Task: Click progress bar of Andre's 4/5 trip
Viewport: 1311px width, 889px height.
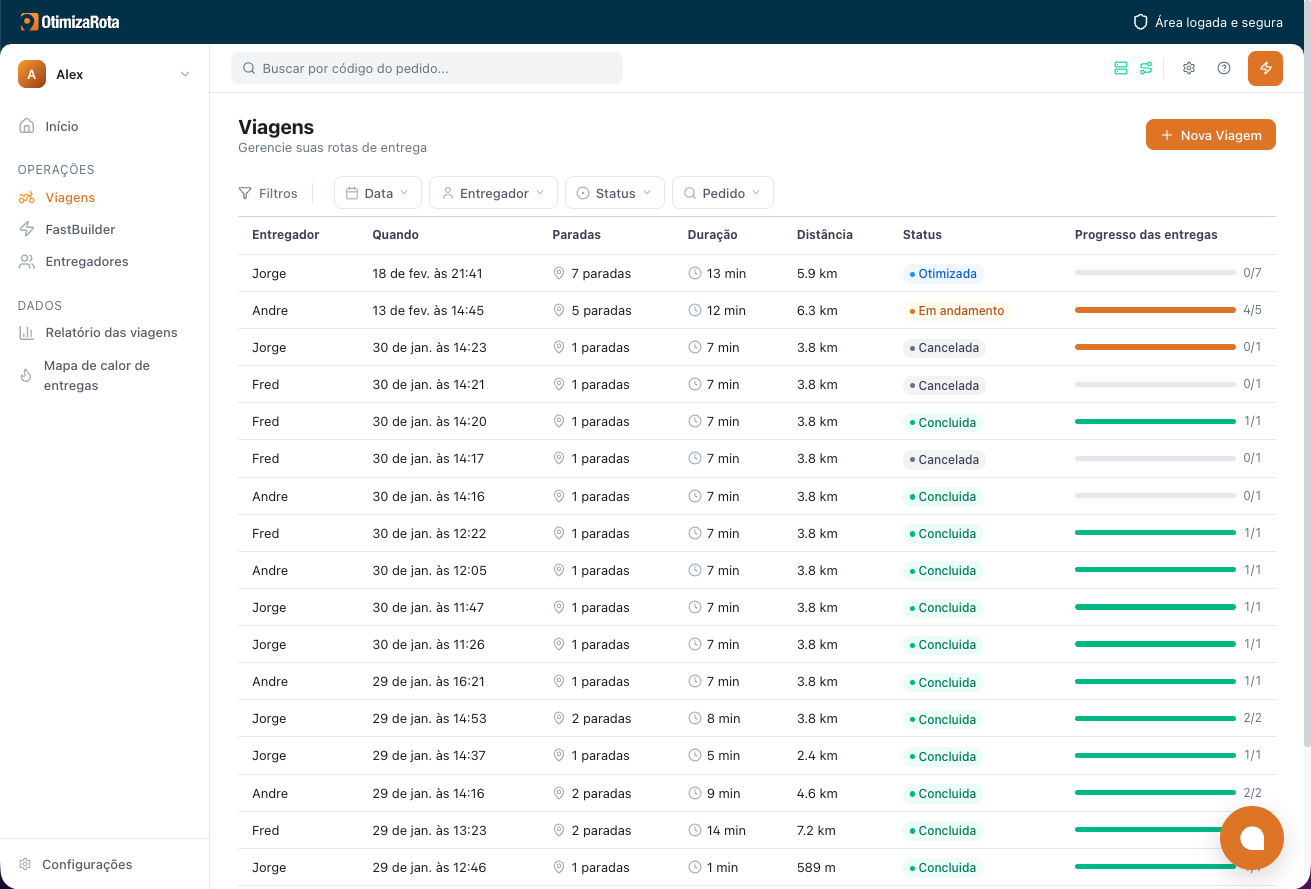Action: pos(1155,310)
